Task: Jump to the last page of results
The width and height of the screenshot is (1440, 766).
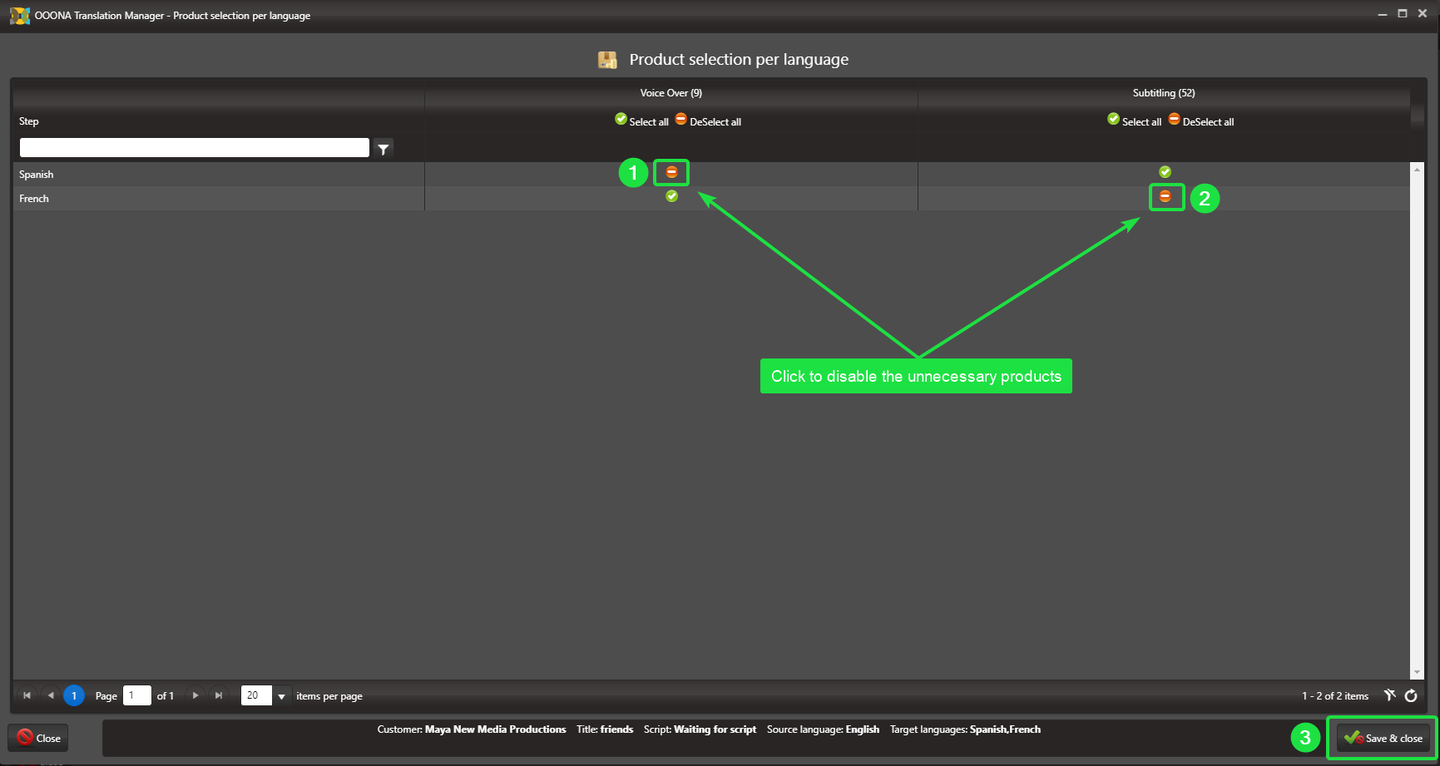Action: [219, 696]
